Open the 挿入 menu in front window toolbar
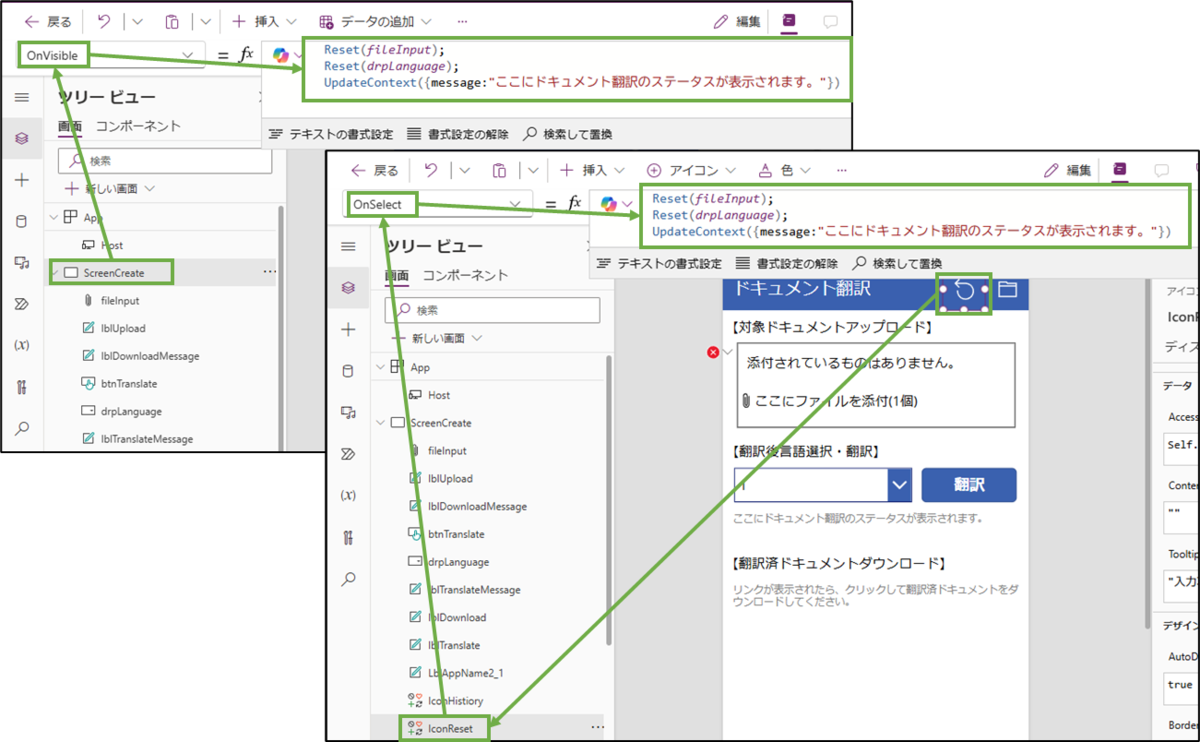This screenshot has width=1200, height=742. tap(592, 170)
